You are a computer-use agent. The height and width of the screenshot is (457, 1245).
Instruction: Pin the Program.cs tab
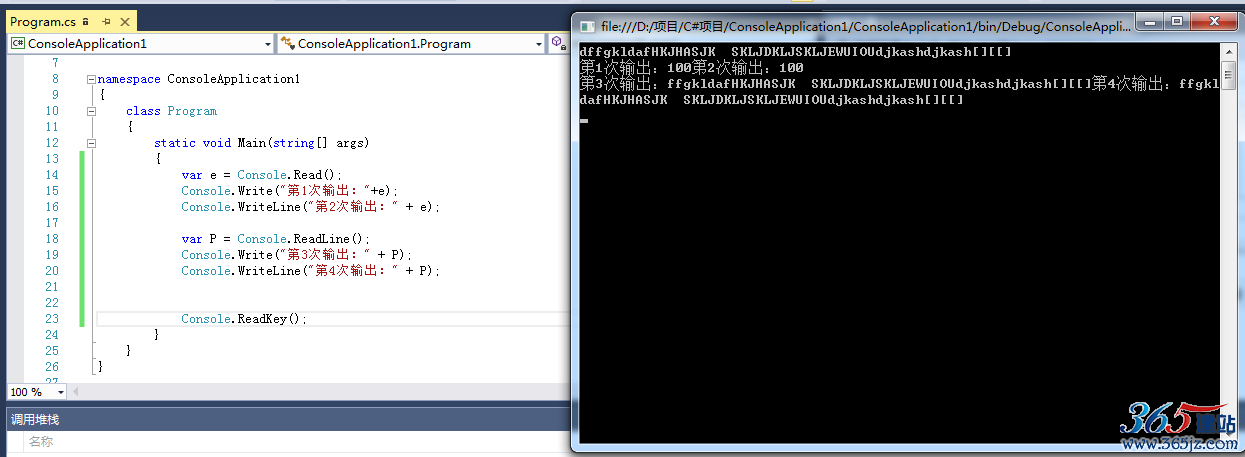[x=106, y=22]
